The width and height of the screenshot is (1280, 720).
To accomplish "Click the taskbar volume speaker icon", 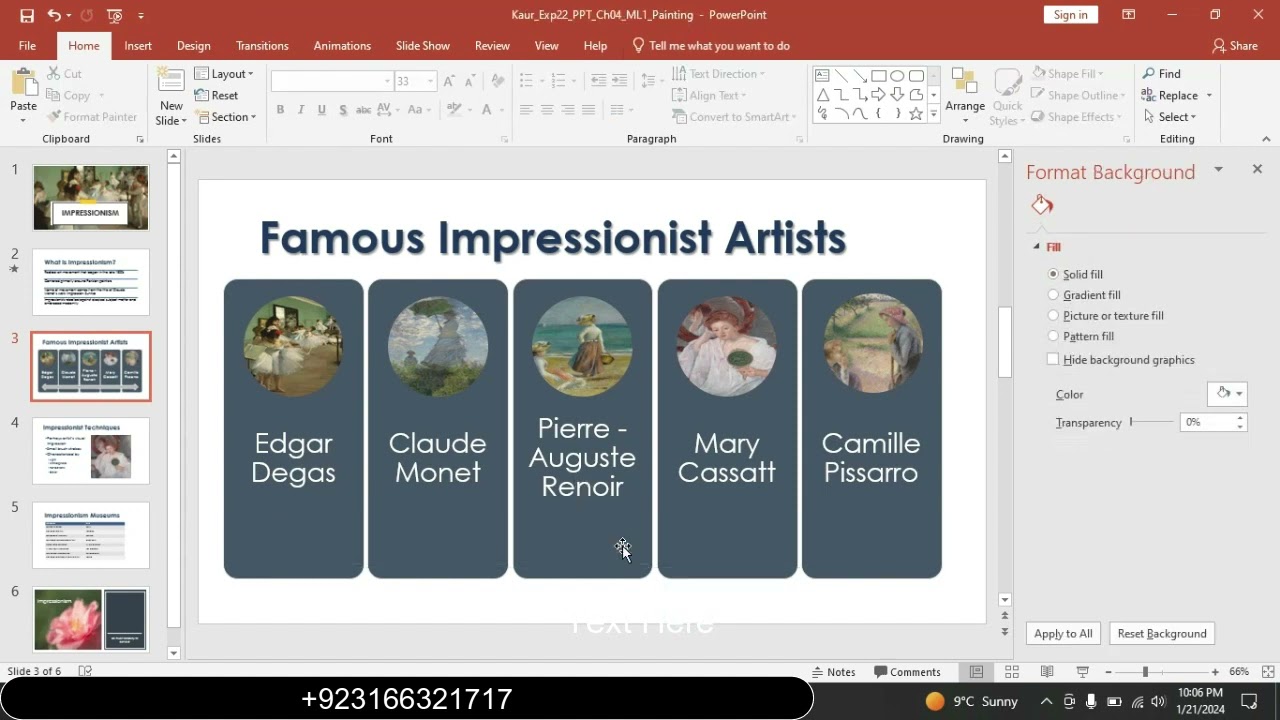I will [1158, 701].
